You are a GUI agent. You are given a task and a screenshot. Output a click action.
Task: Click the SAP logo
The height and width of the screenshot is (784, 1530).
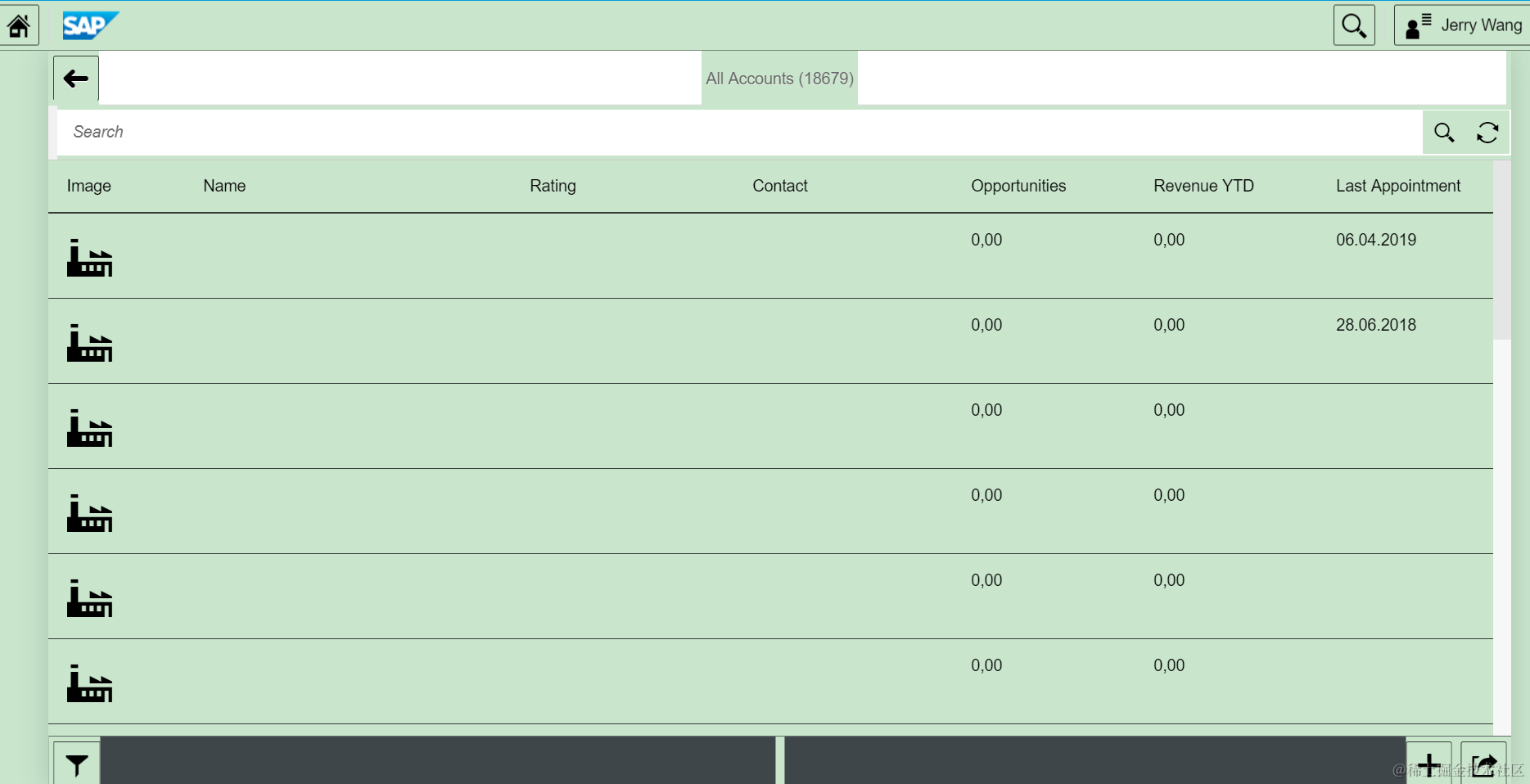(x=91, y=25)
